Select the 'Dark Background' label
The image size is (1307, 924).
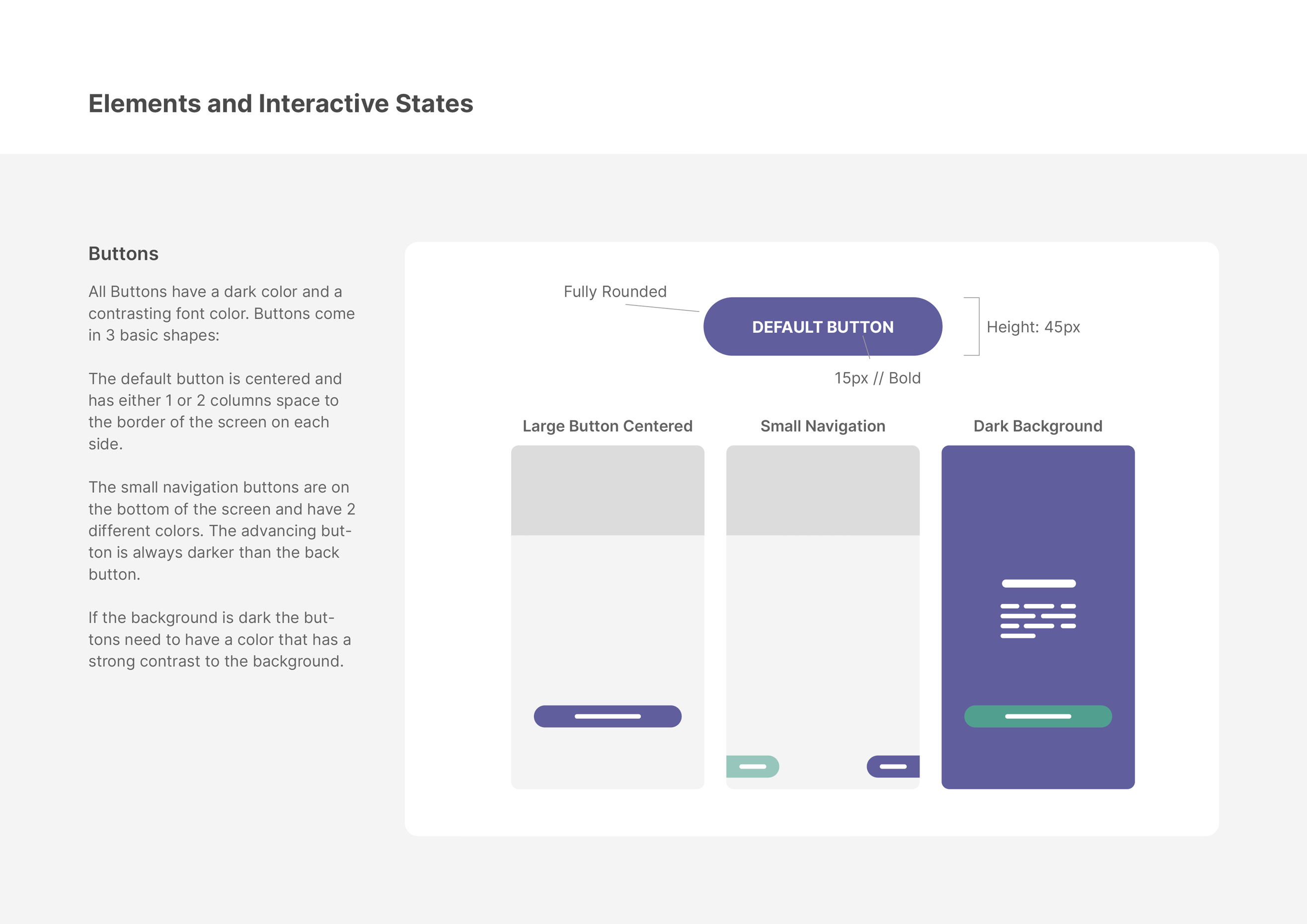(x=1037, y=426)
